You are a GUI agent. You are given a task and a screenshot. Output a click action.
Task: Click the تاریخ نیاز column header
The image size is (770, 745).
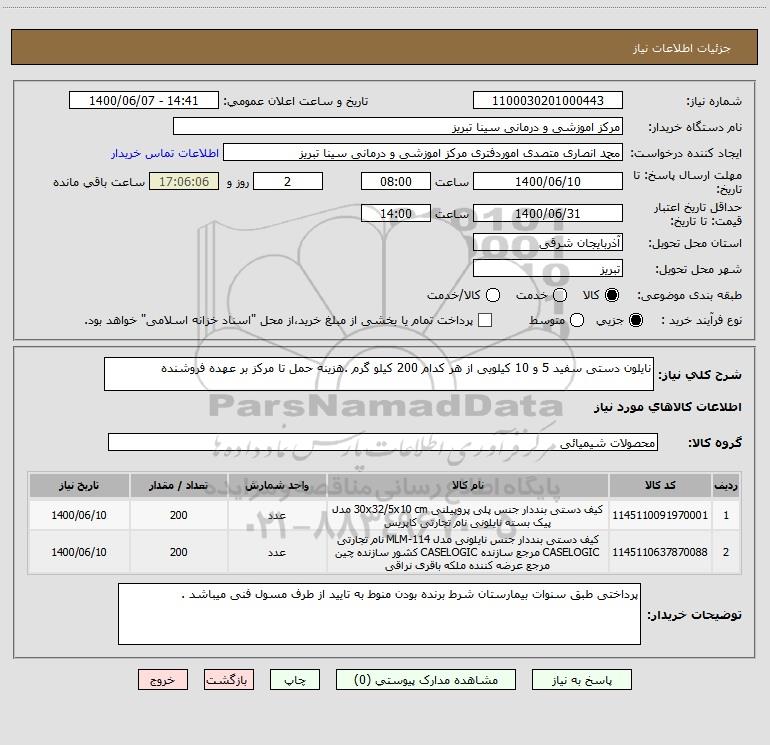point(79,485)
